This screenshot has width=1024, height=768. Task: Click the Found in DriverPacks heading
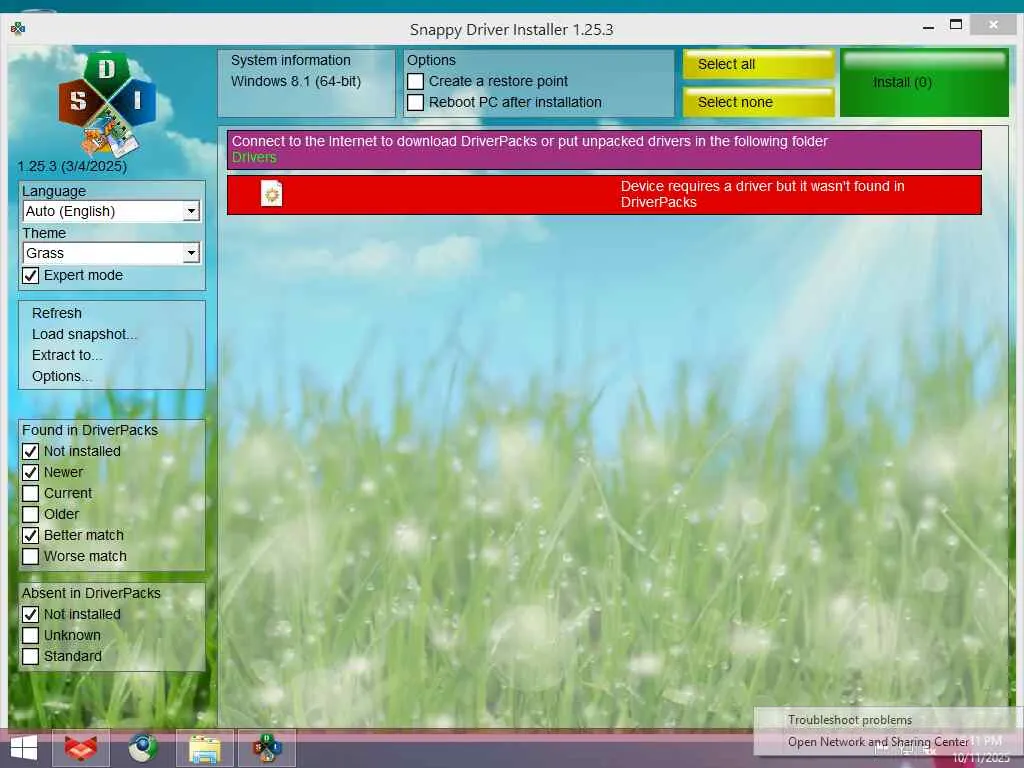[x=90, y=430]
